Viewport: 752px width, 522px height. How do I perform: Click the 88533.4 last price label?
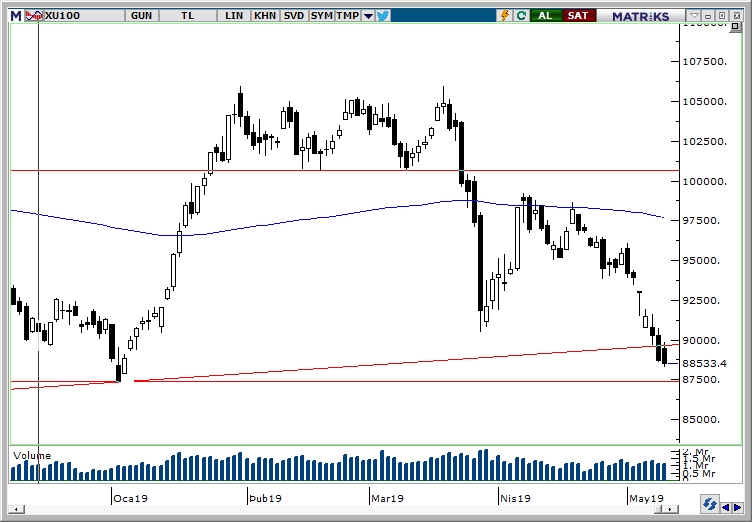705,364
